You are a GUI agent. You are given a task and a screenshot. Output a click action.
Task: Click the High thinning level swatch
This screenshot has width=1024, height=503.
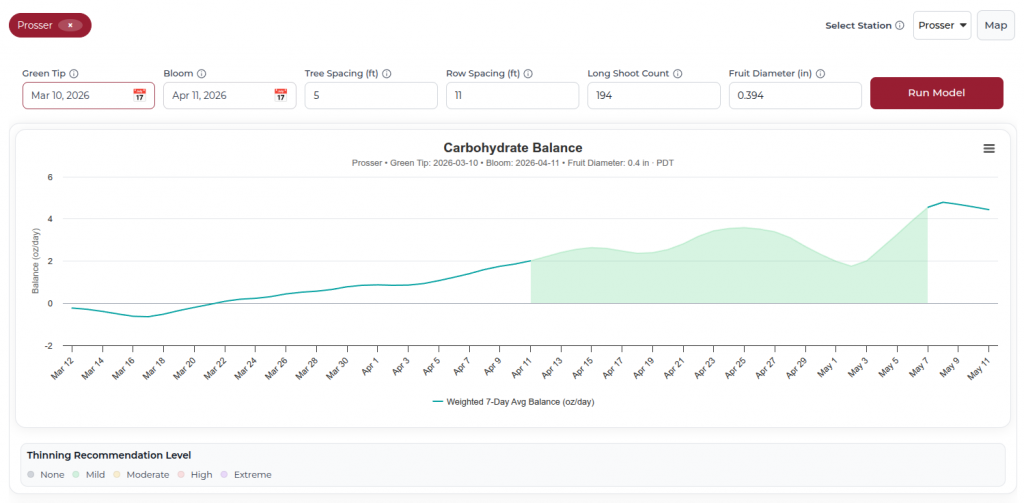[x=182, y=475]
